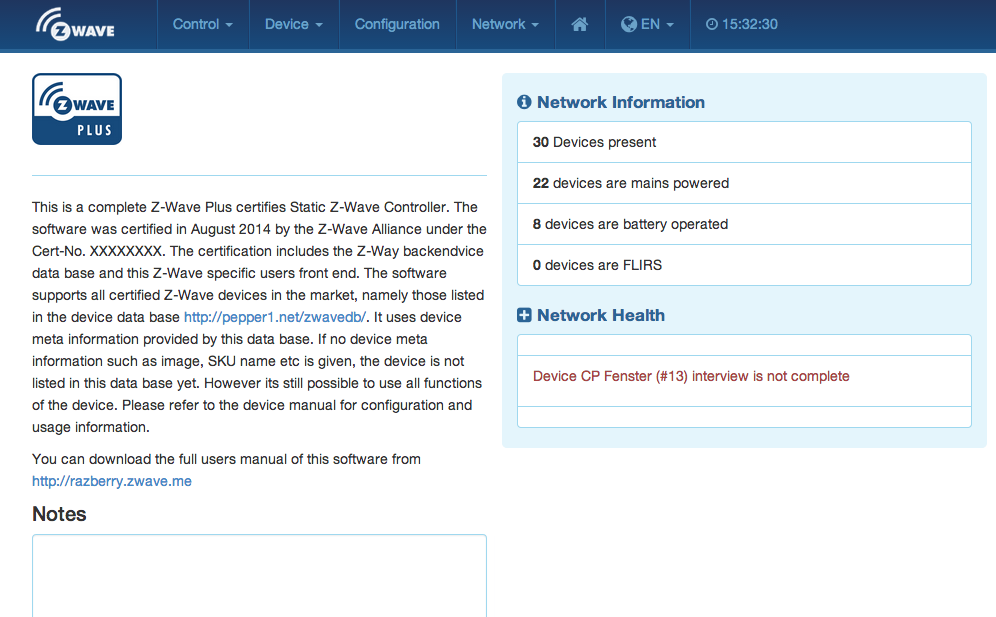Click the globe language icon
The image size is (996, 617).
[x=629, y=24]
